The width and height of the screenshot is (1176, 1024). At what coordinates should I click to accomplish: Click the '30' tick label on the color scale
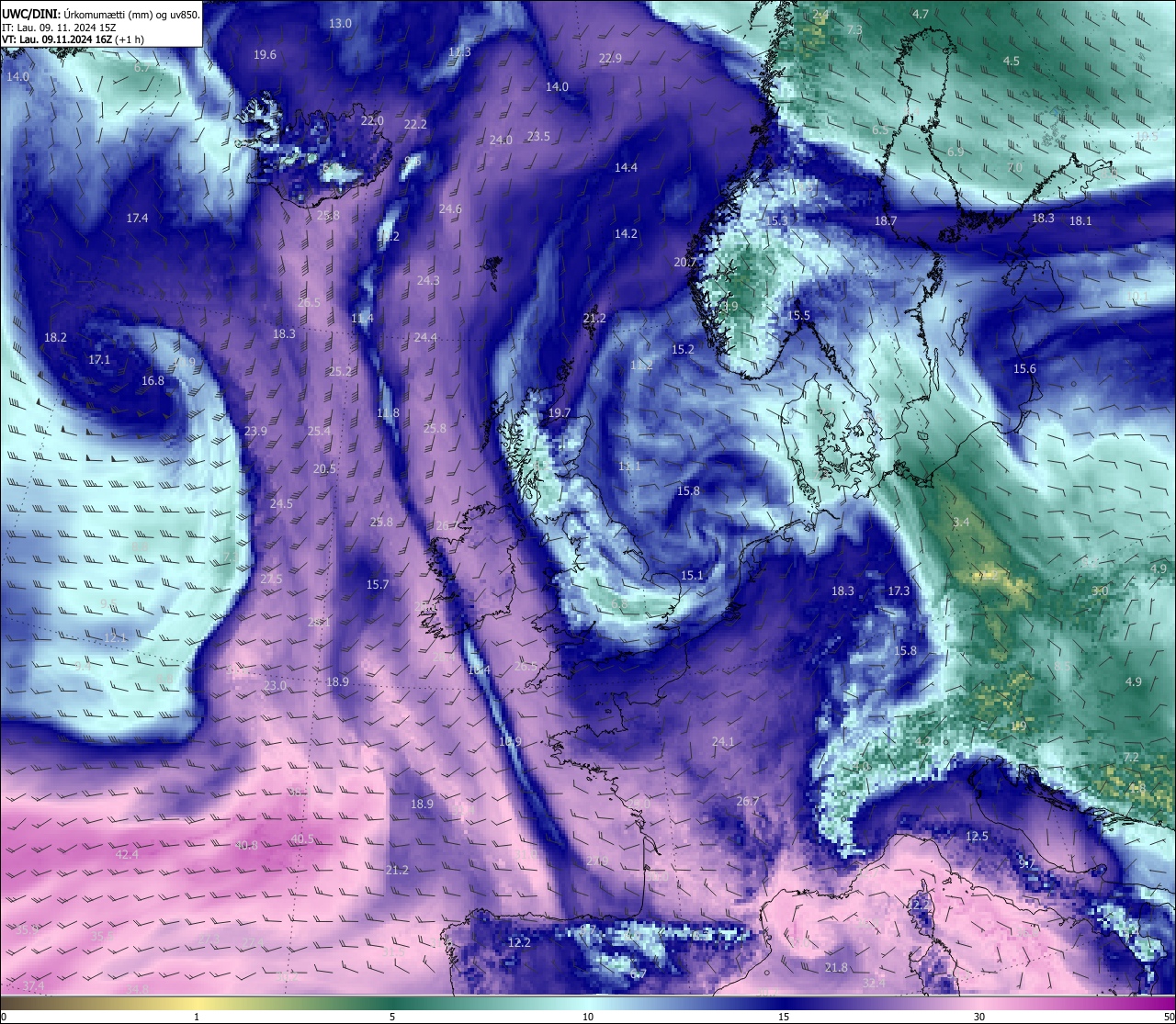[979, 1017]
